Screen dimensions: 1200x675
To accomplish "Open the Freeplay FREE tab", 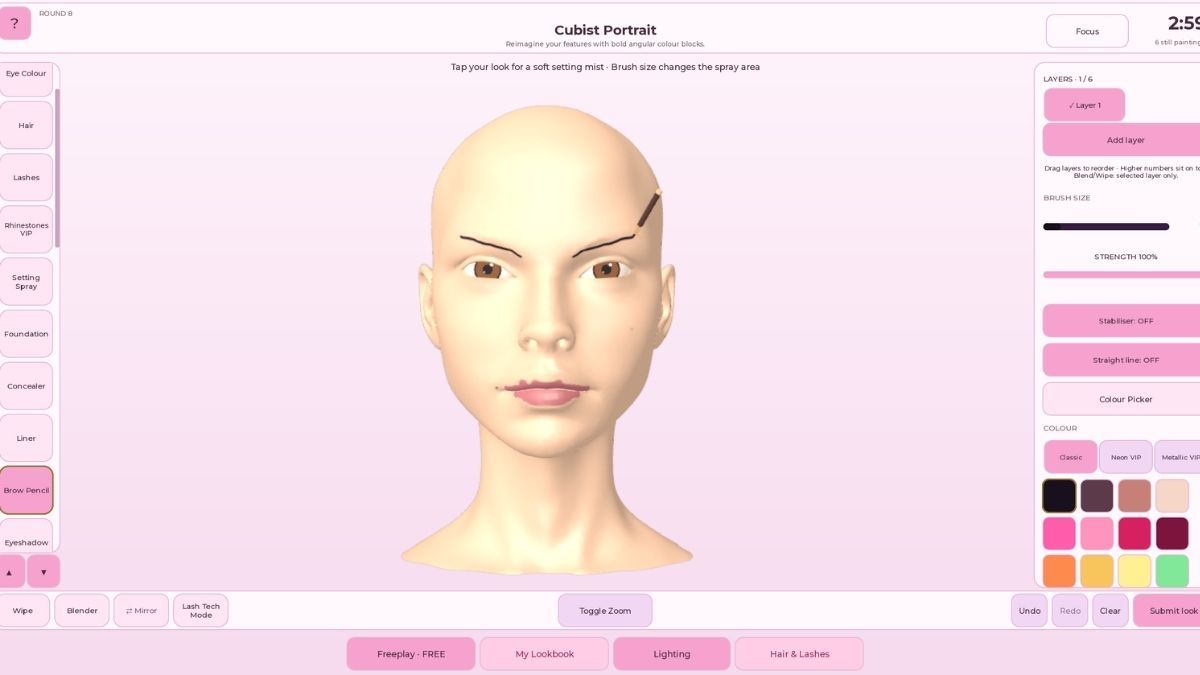I will (x=411, y=654).
